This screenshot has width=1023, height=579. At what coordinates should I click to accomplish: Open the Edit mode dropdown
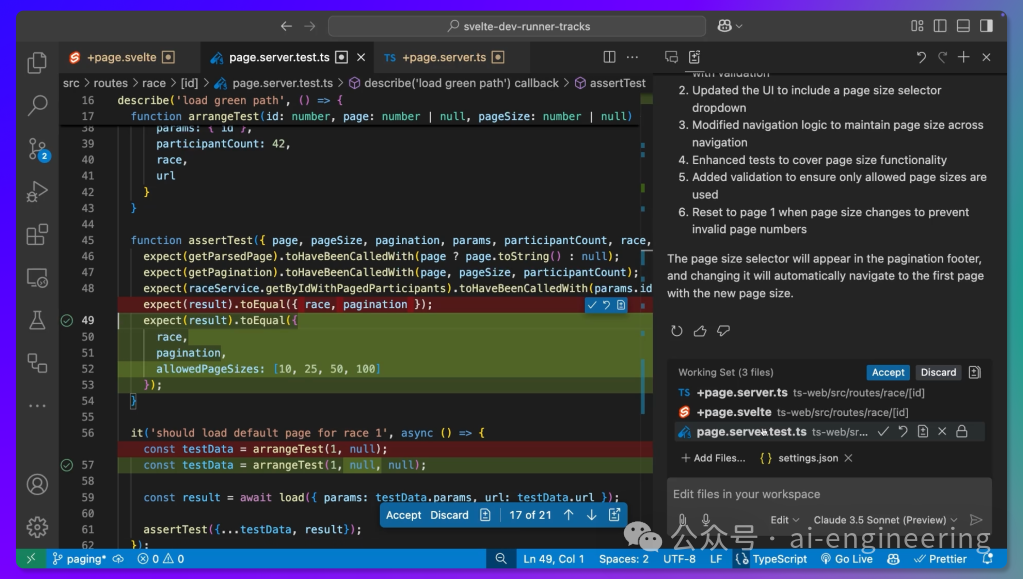pyautogui.click(x=785, y=520)
